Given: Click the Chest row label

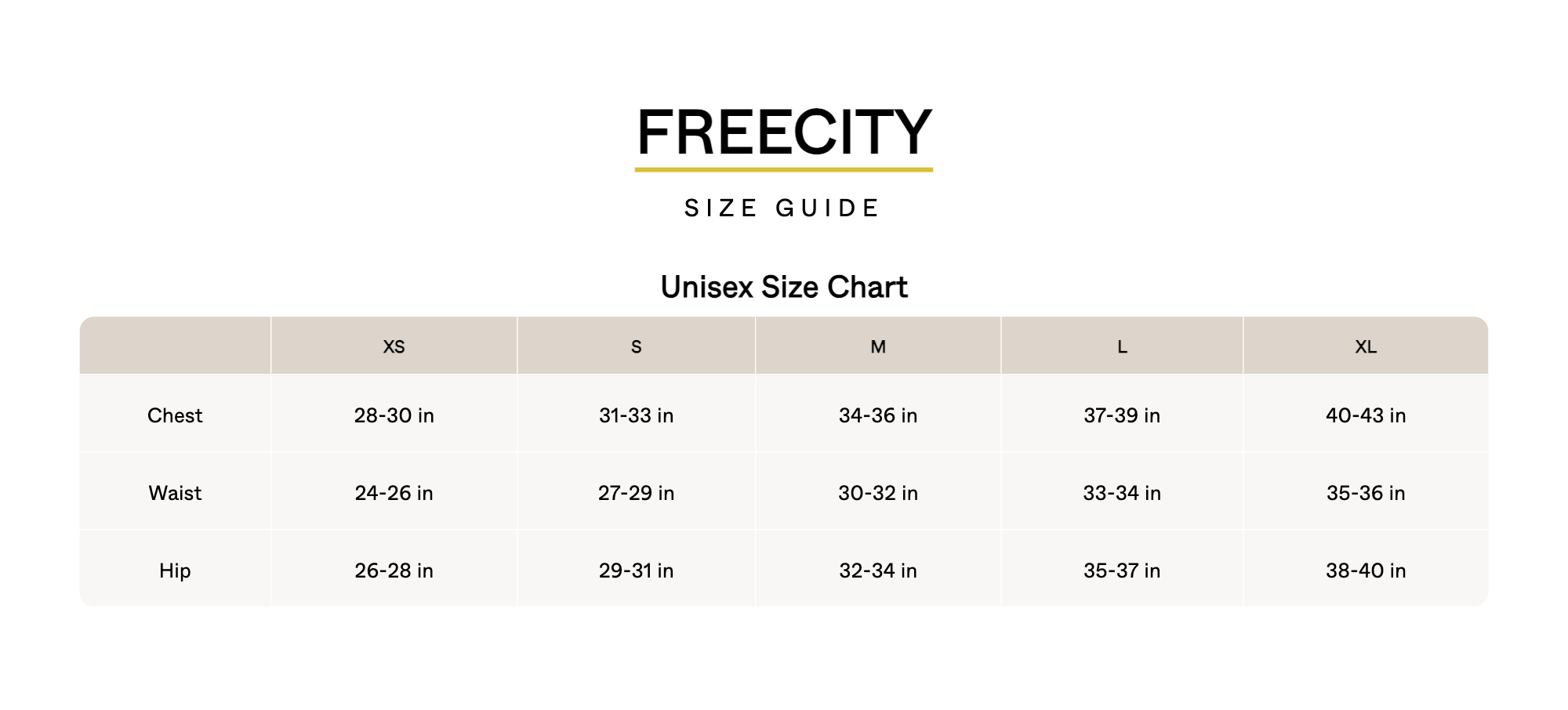Looking at the screenshot, I should tap(175, 415).
